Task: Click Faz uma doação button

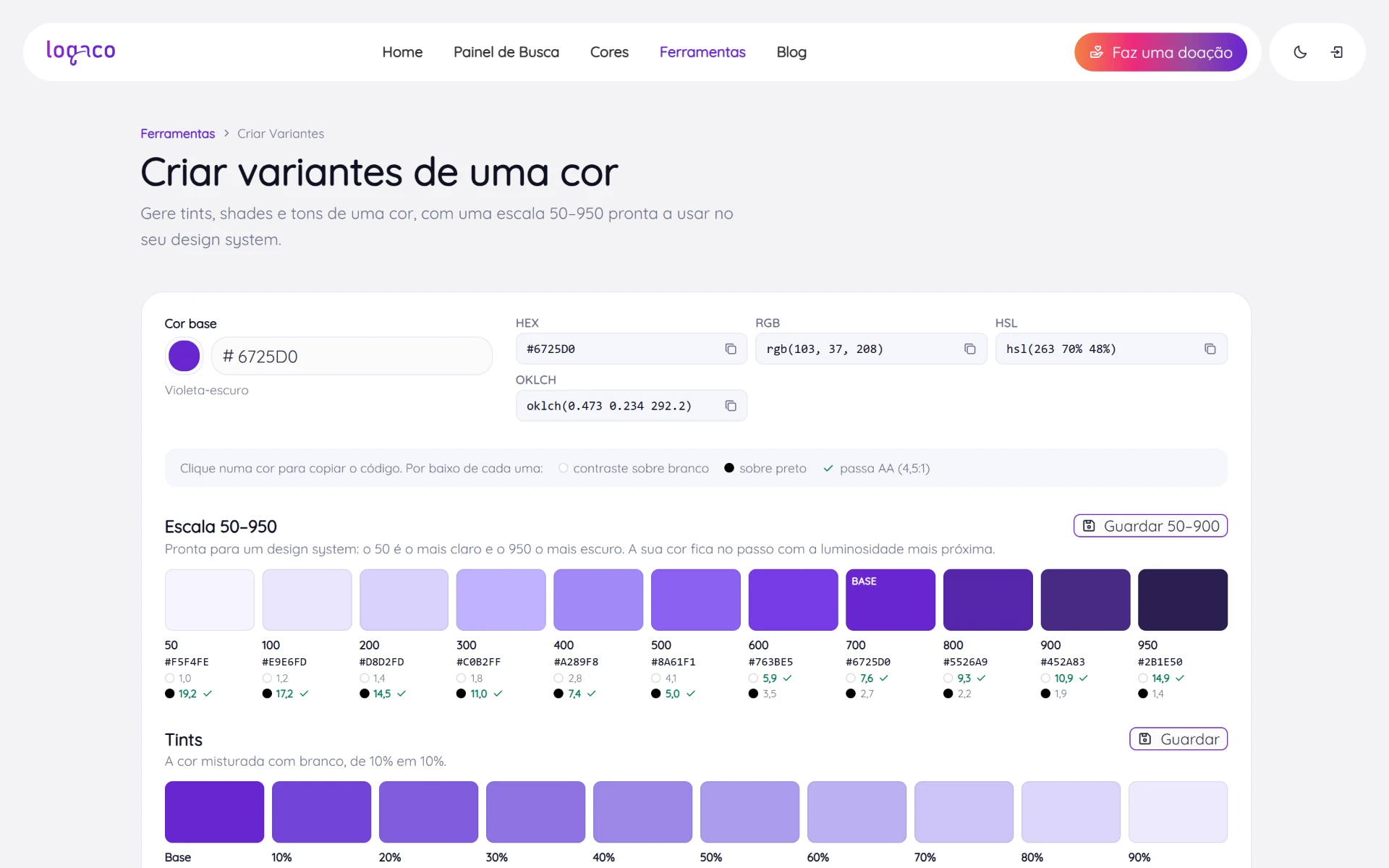Action: tap(1160, 52)
